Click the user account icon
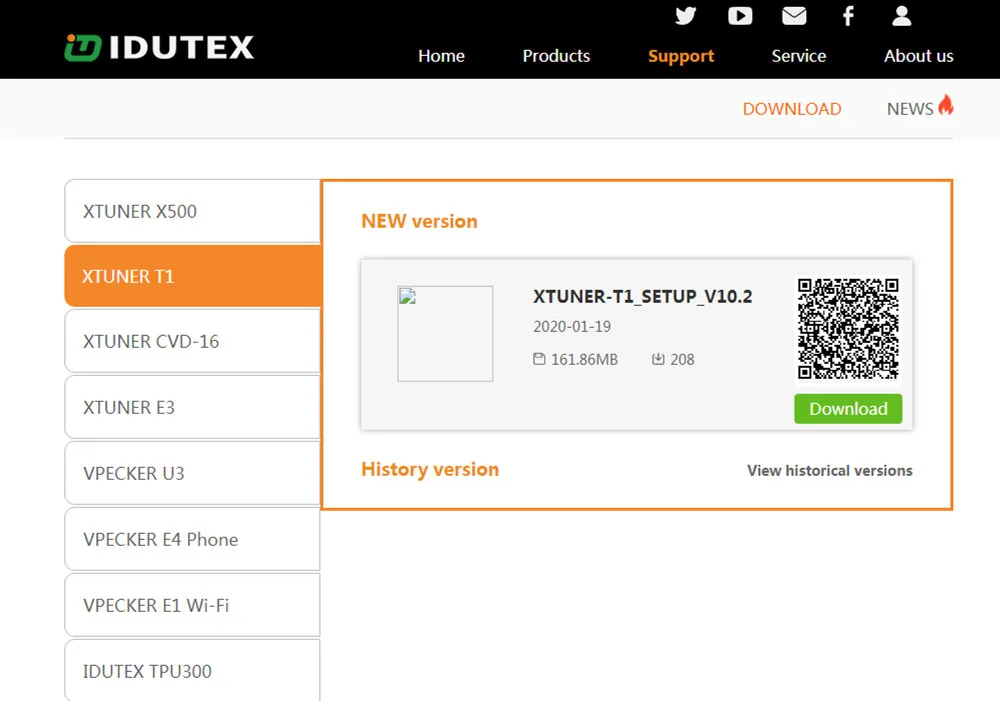 point(901,15)
